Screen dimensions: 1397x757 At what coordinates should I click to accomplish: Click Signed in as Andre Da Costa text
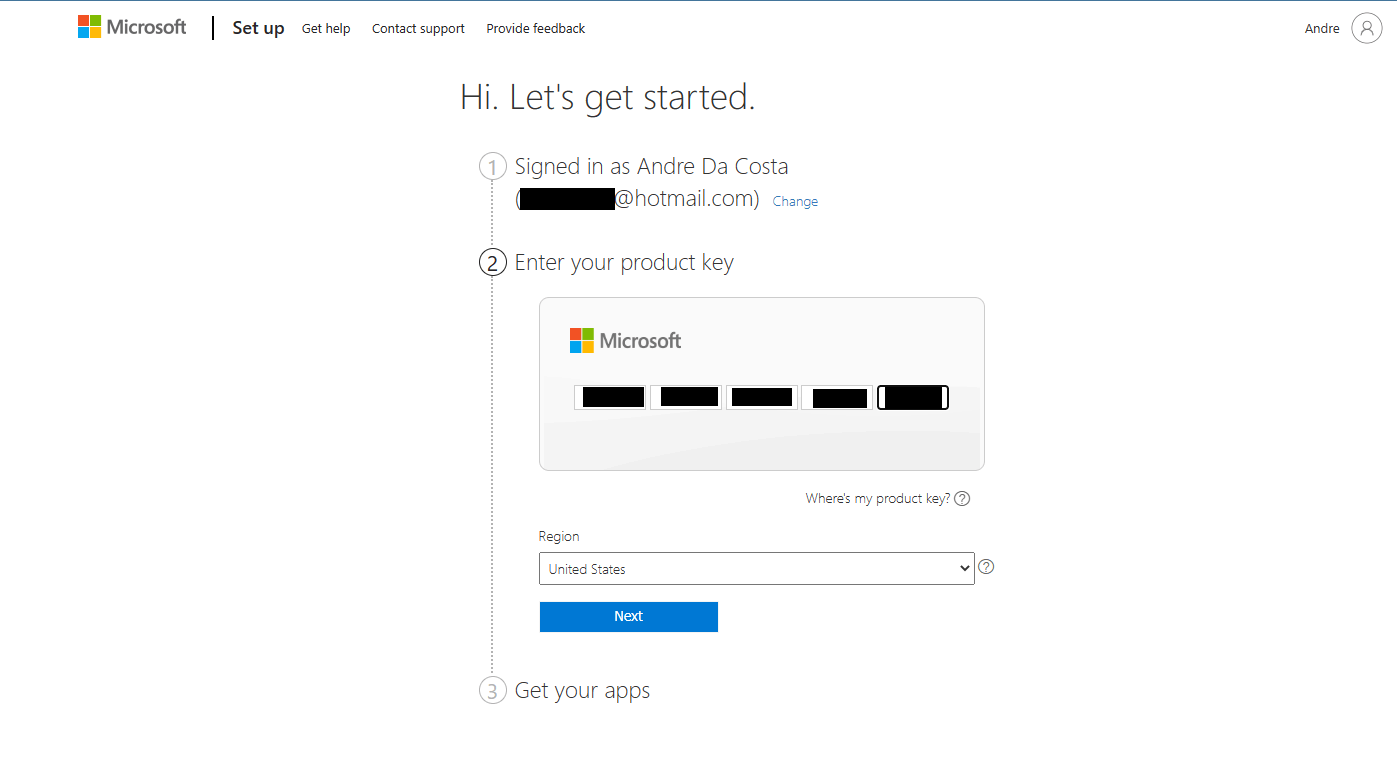(x=651, y=166)
